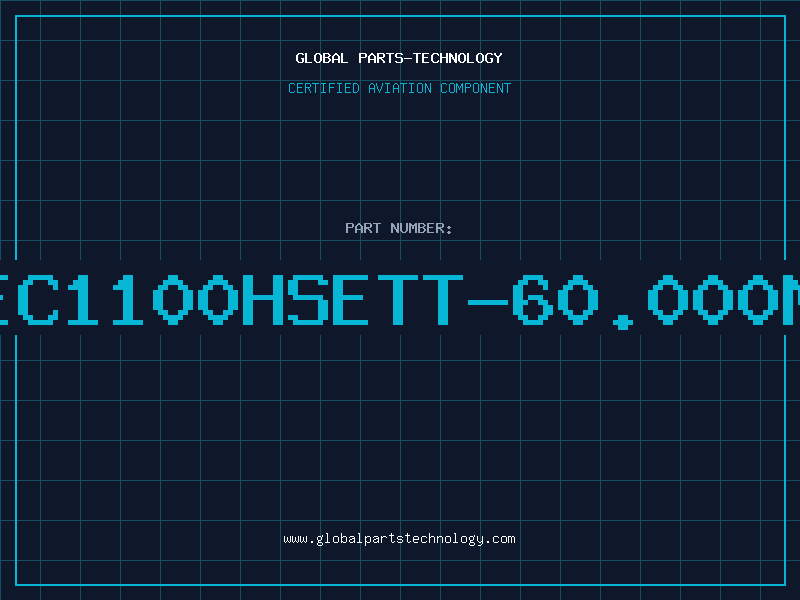Click the PART NUMBER: label
Image resolution: width=800 pixels, height=600 pixels.
click(399, 228)
